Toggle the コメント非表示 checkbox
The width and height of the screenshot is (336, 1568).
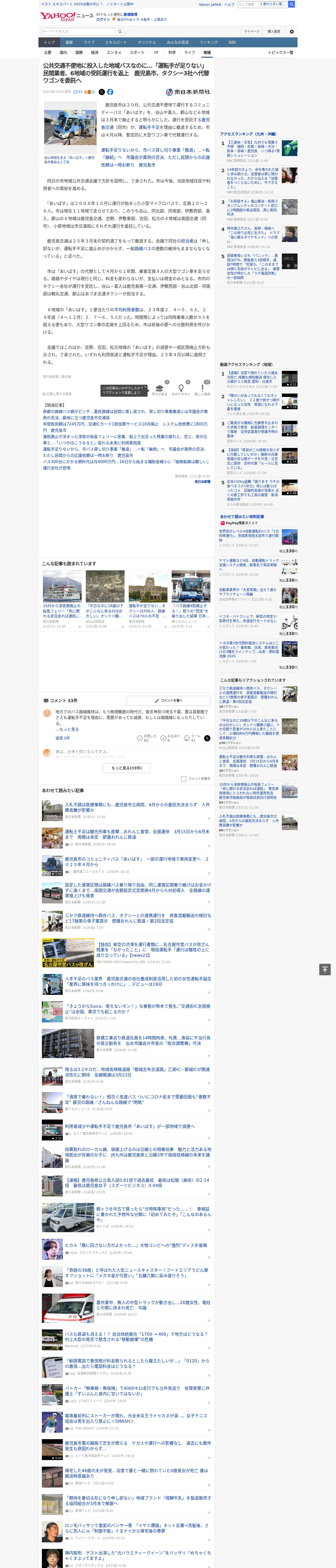click(x=183, y=779)
